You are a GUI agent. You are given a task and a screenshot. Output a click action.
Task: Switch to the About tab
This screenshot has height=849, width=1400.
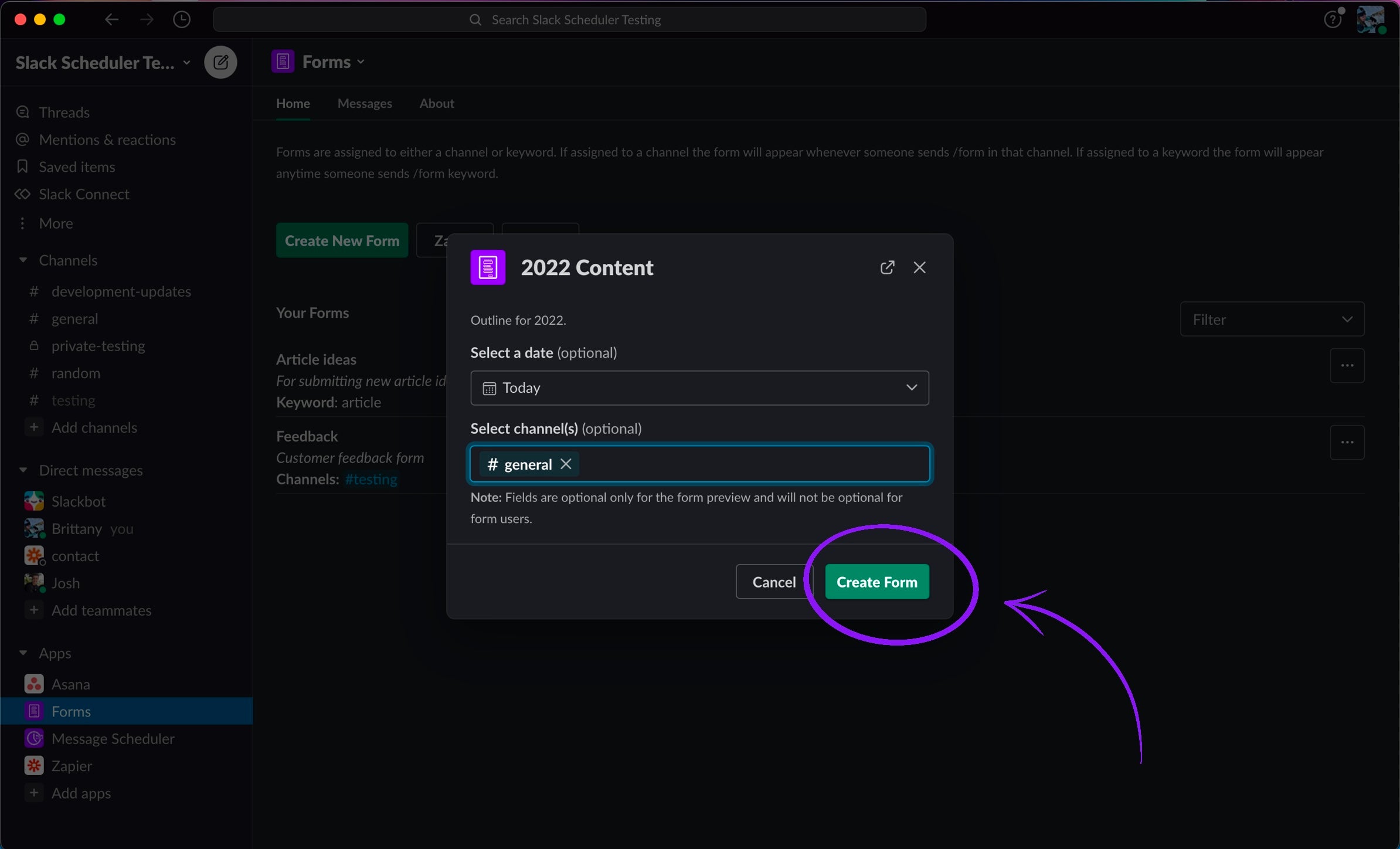[x=436, y=103]
